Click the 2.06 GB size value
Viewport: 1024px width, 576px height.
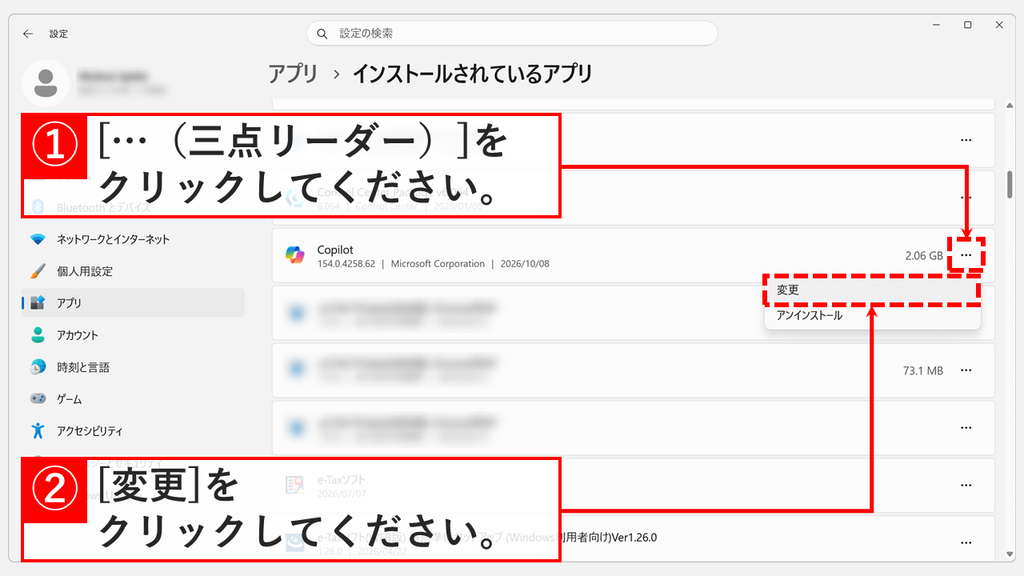point(923,255)
